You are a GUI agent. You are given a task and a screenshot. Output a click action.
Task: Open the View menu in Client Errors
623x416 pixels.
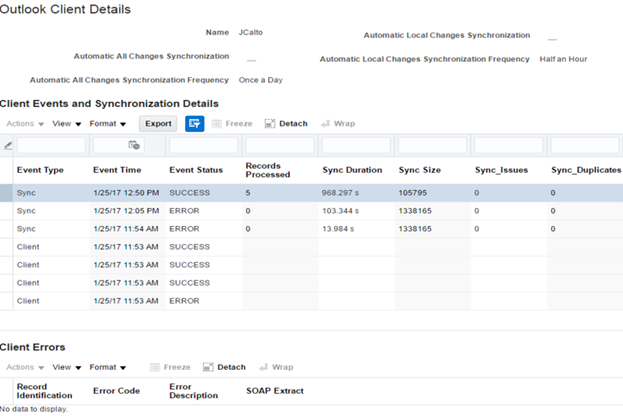tap(67, 367)
